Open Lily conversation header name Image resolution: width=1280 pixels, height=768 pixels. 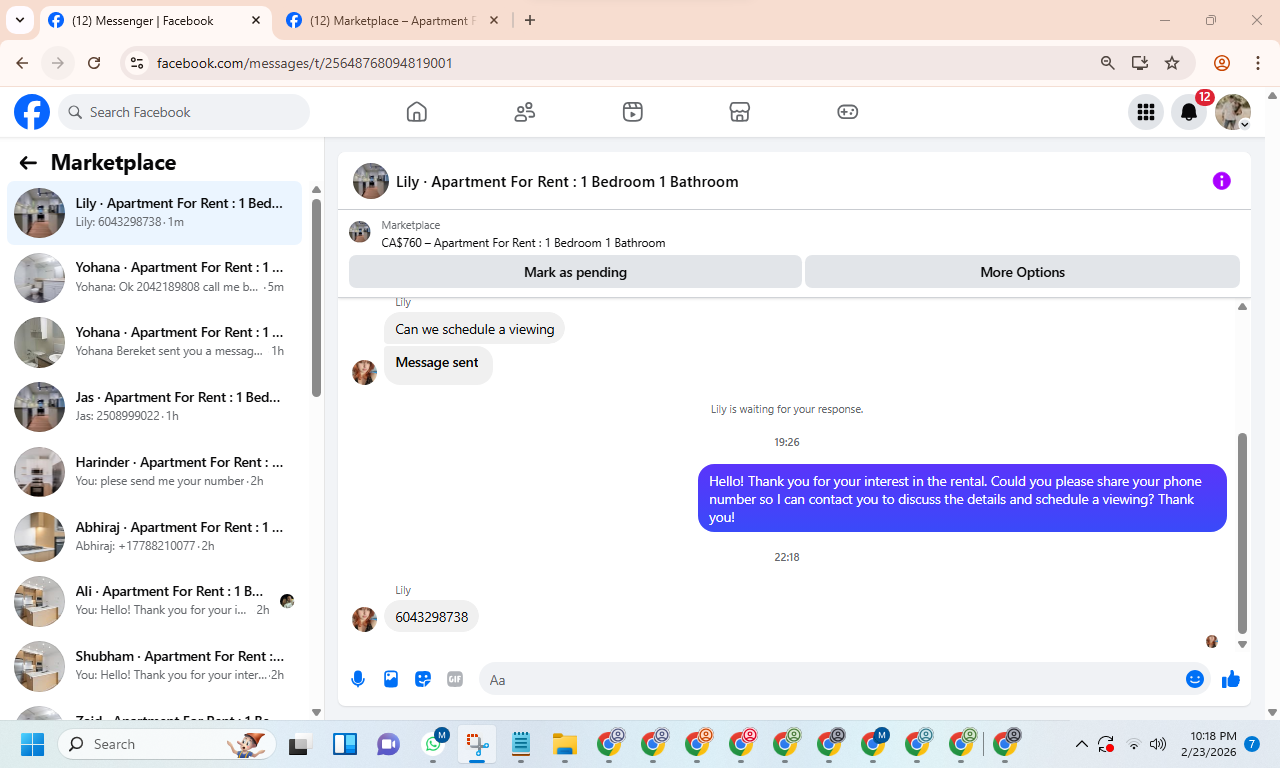point(567,182)
